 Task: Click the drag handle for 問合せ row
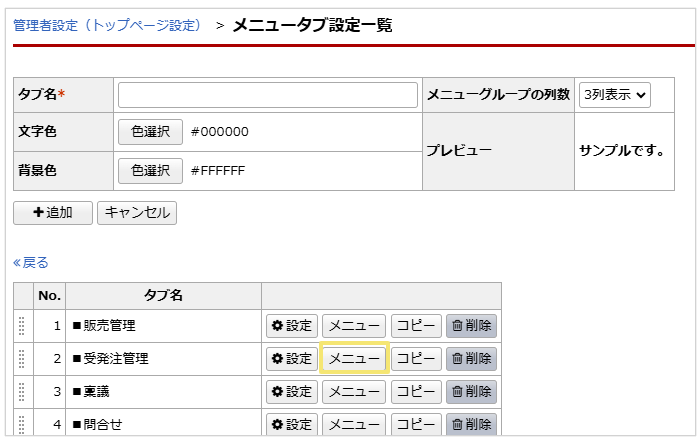point(23,424)
